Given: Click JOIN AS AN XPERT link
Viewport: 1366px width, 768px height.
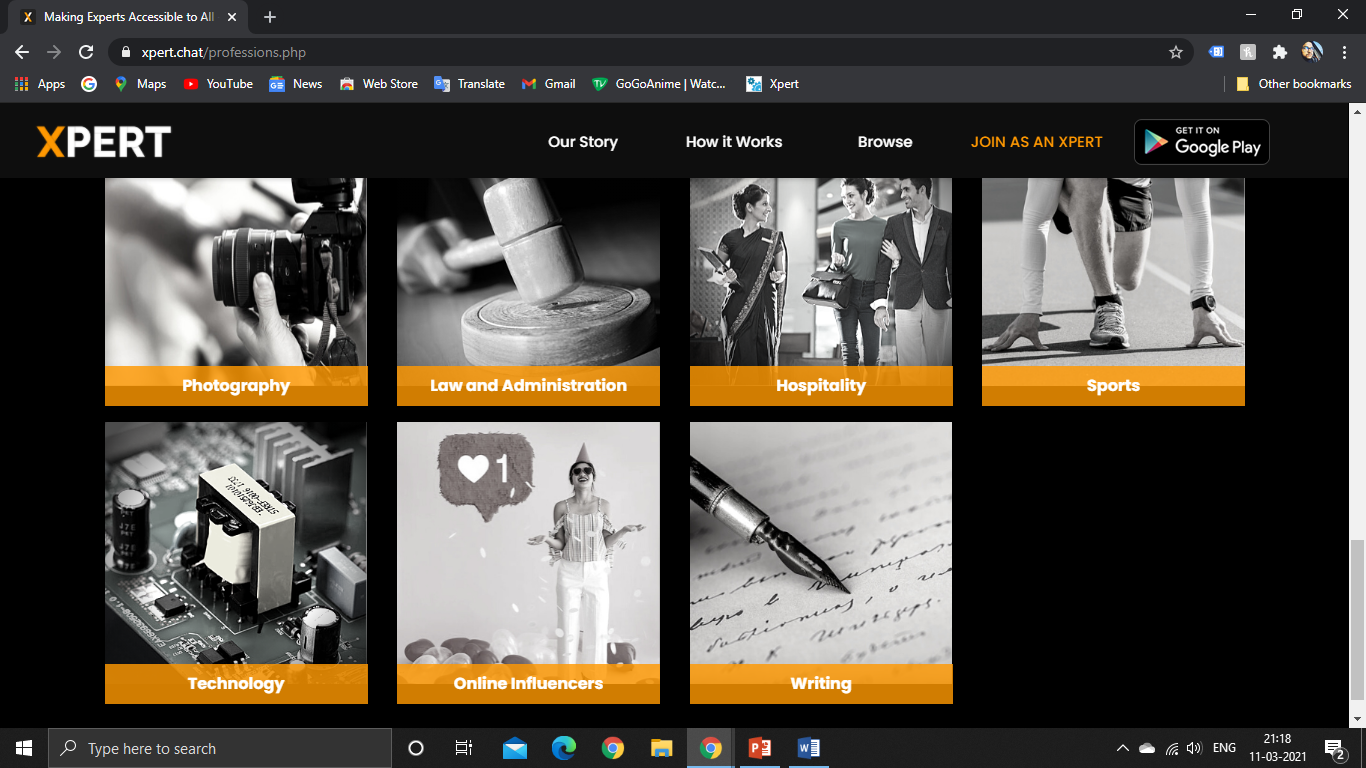Looking at the screenshot, I should coord(1036,142).
